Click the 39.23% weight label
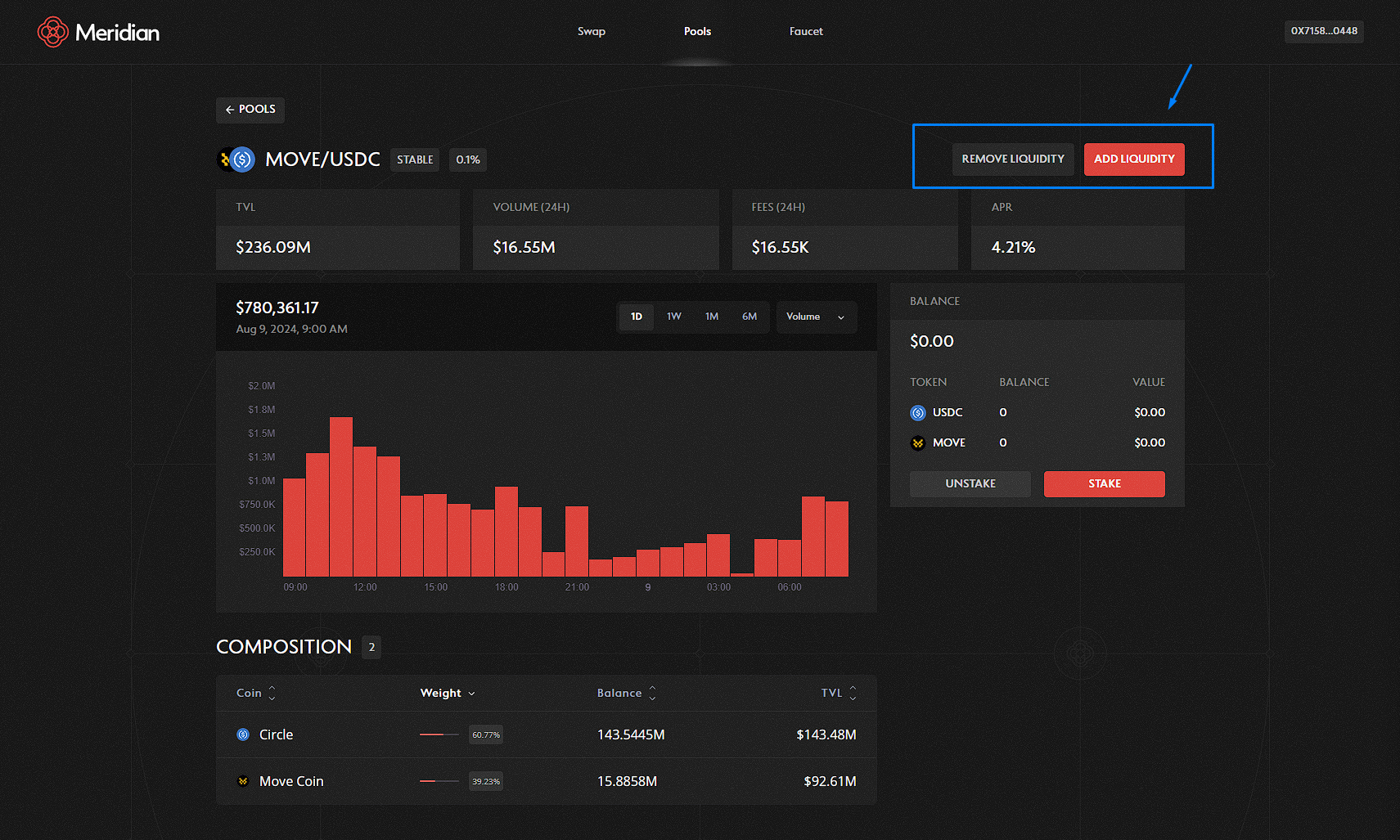Viewport: 1400px width, 840px height. [x=486, y=781]
